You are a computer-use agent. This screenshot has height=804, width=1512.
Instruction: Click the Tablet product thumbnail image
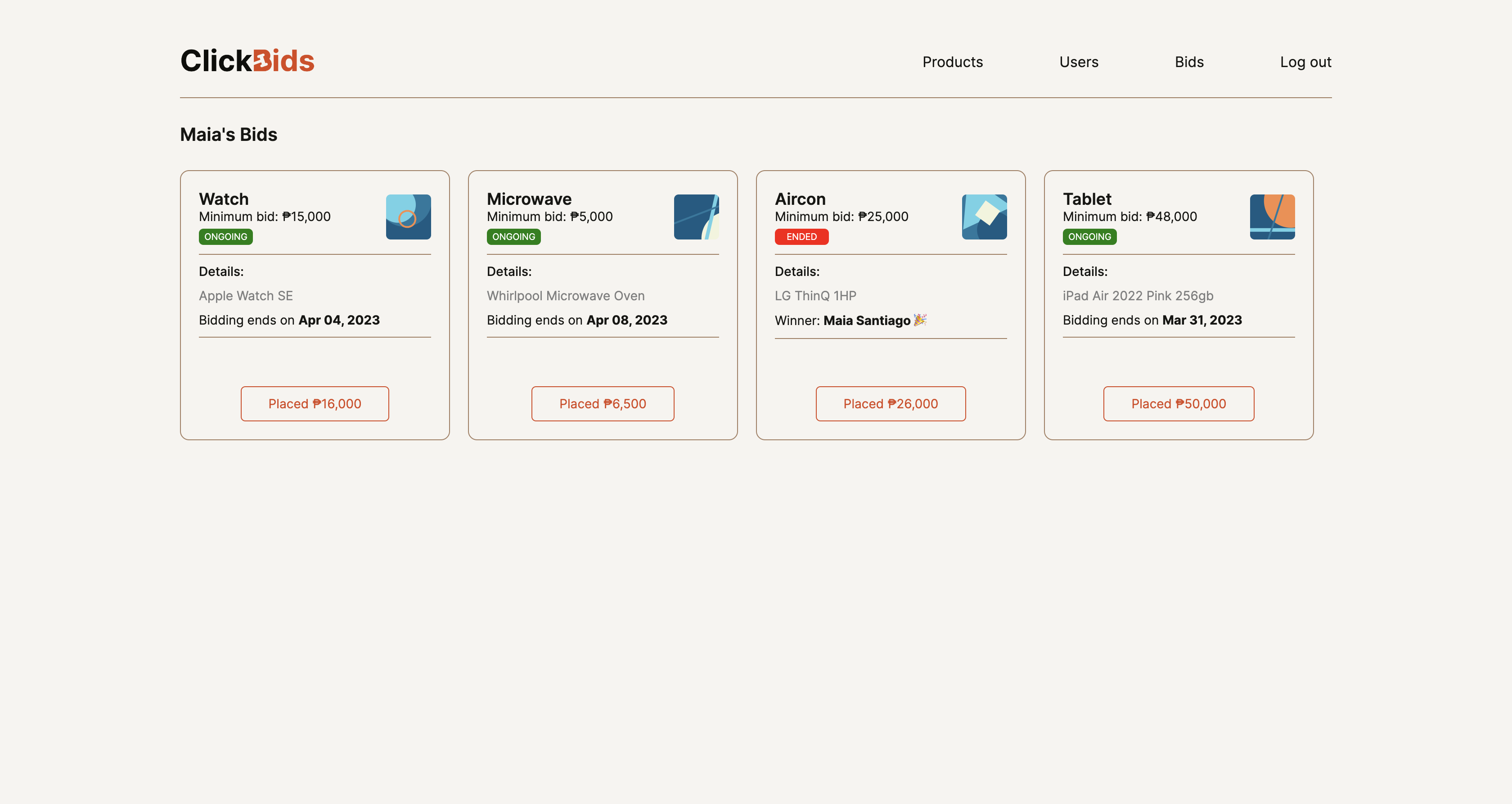(1272, 217)
